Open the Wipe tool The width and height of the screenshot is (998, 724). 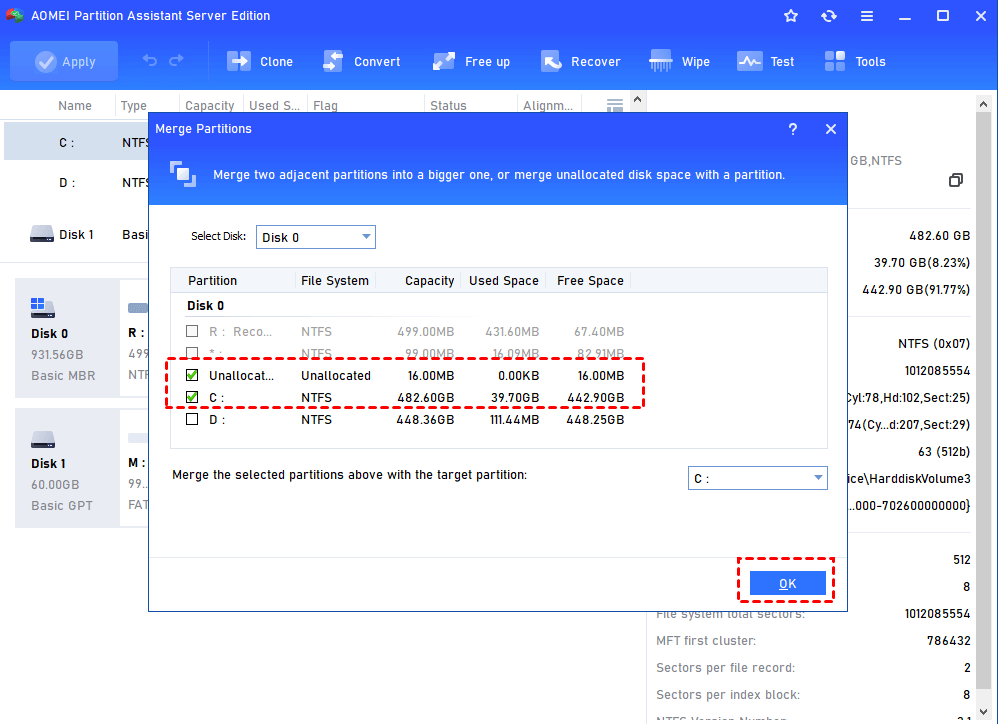(679, 61)
